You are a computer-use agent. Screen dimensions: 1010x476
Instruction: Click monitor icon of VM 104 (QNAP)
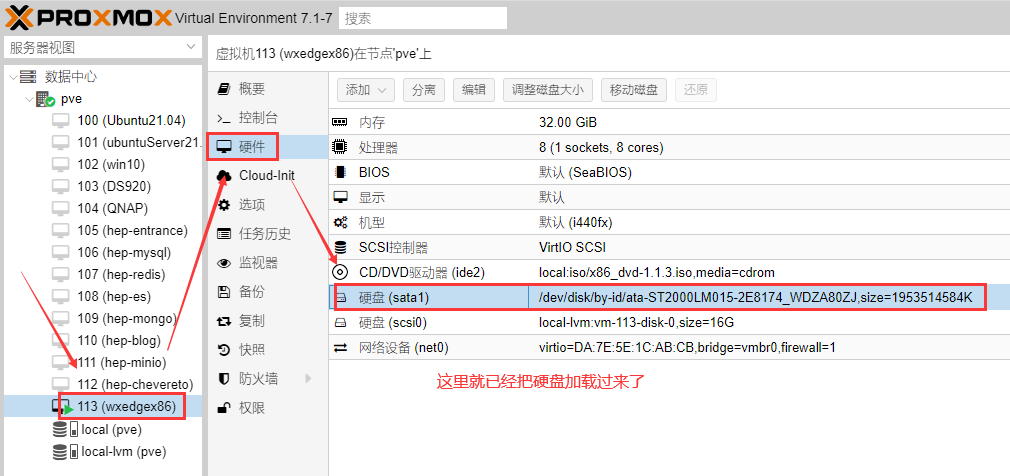[61, 208]
